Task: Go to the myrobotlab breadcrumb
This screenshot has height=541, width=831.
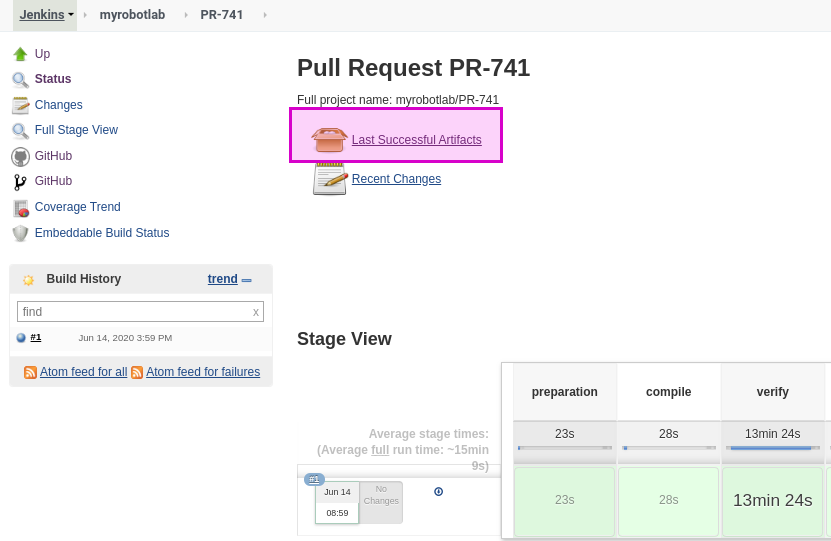Action: pyautogui.click(x=132, y=15)
